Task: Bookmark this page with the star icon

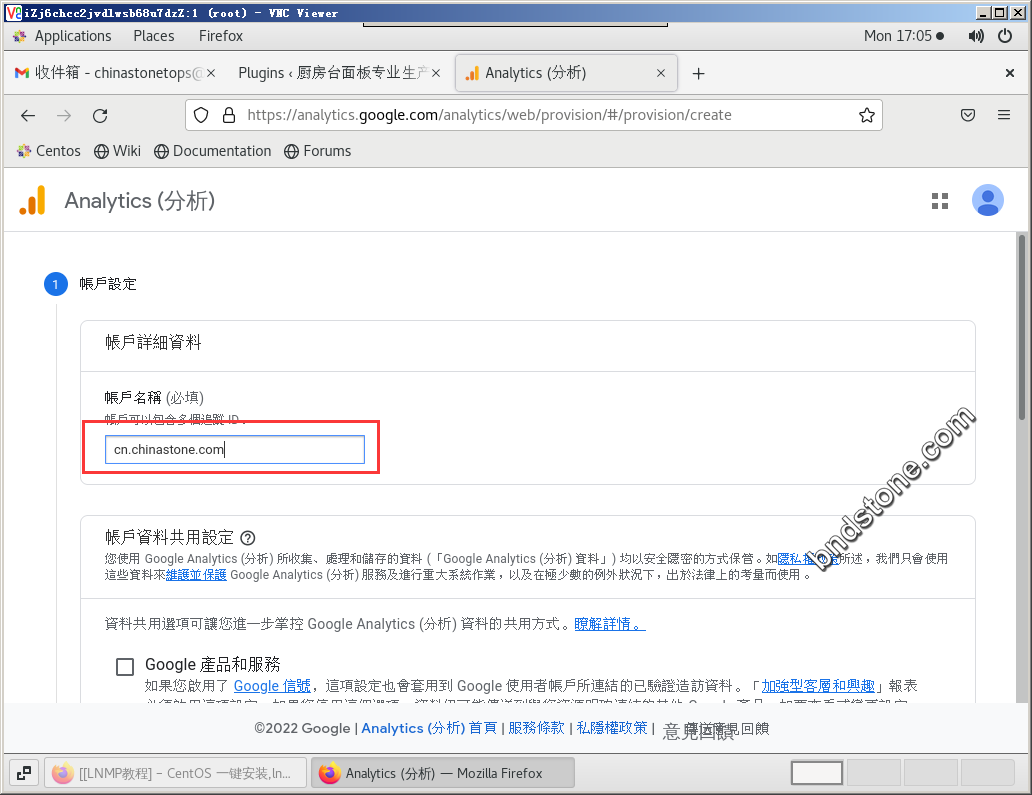Action: coord(867,115)
